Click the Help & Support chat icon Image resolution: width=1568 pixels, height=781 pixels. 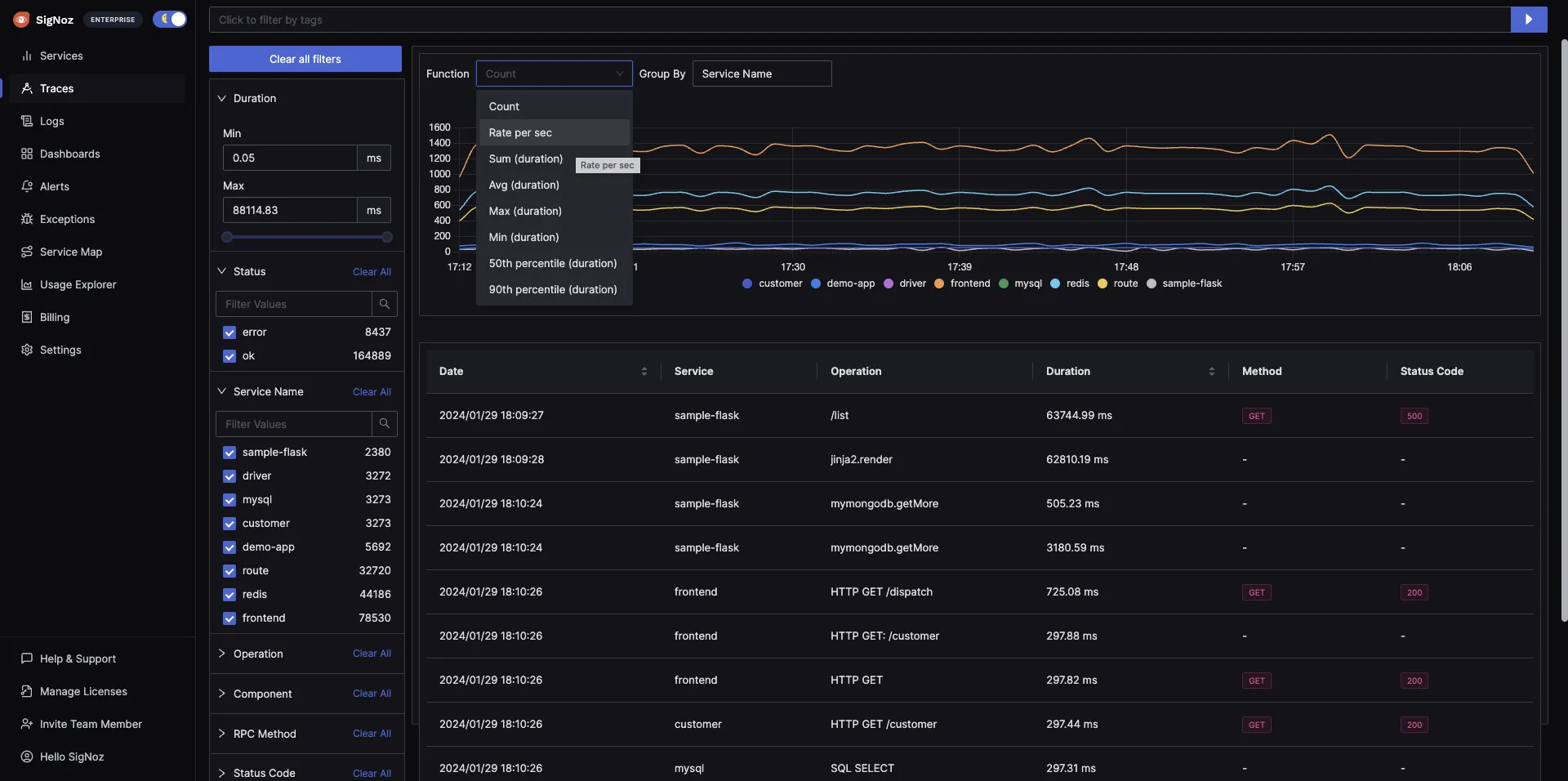(27, 658)
